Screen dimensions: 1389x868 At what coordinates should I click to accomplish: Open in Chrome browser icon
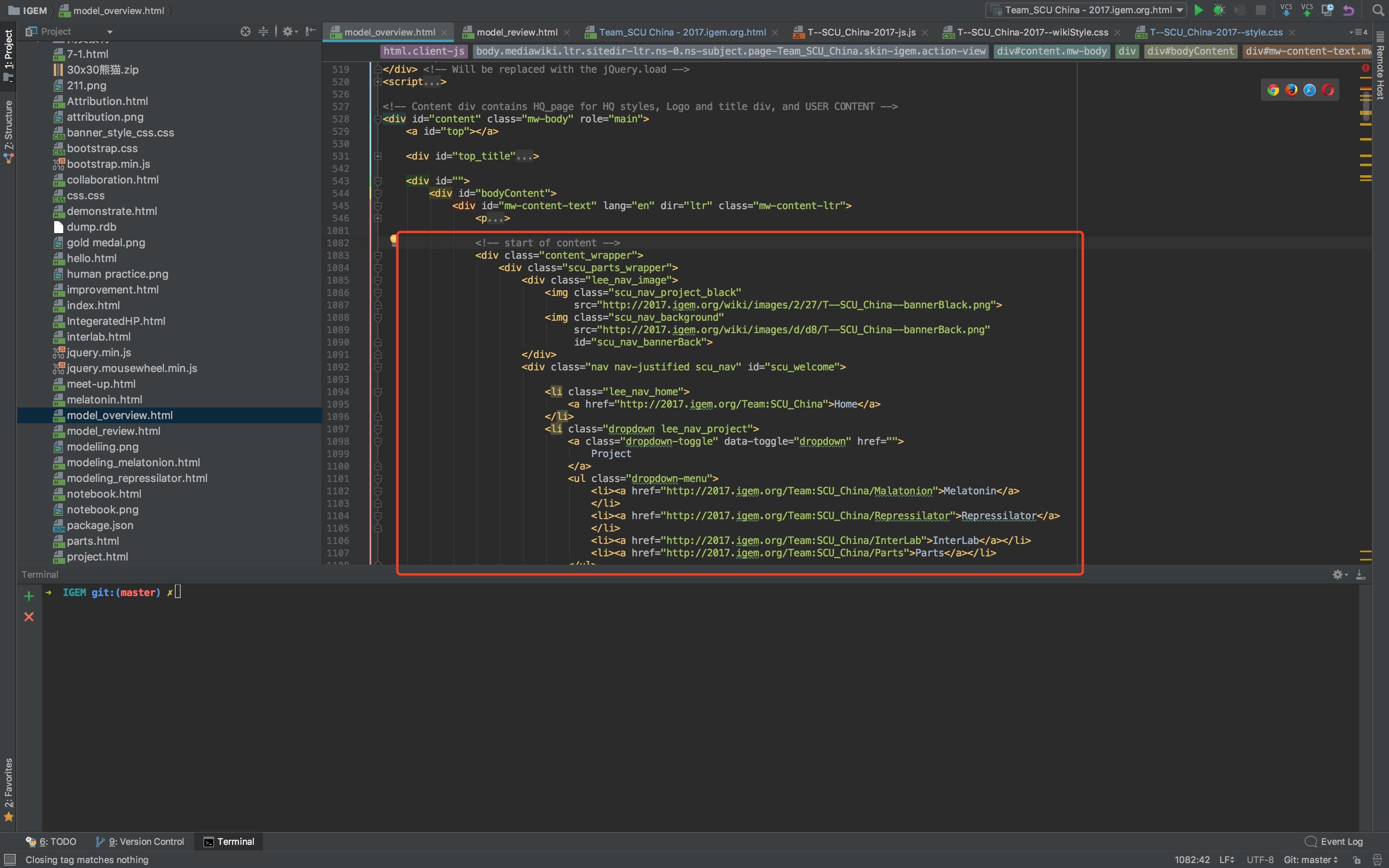[x=1273, y=90]
